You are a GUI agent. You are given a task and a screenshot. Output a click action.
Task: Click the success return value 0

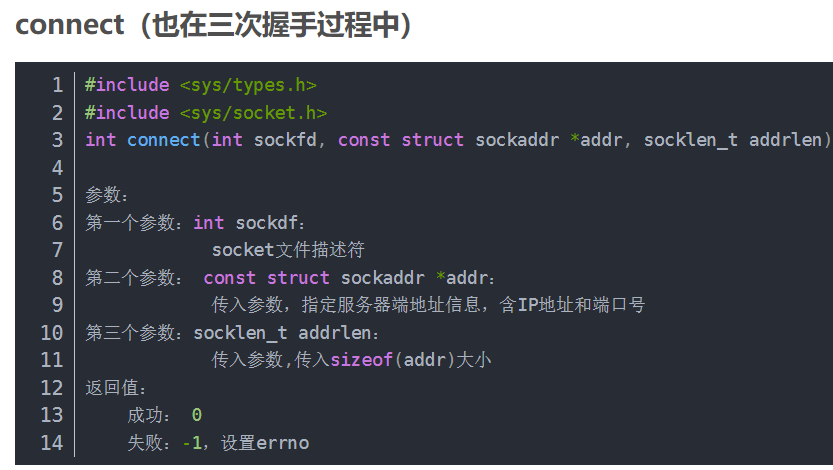coord(197,415)
